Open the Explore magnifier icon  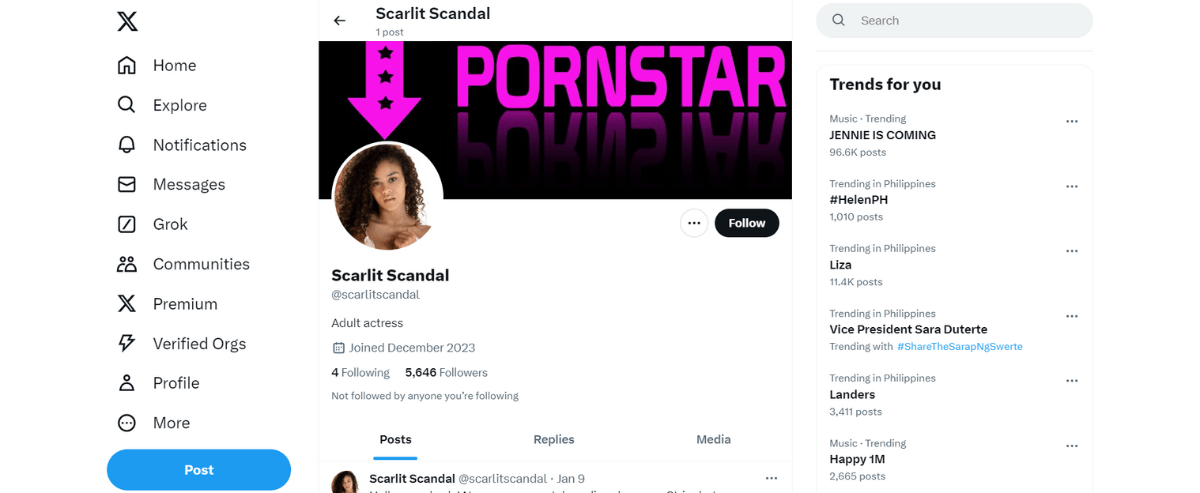tap(127, 105)
